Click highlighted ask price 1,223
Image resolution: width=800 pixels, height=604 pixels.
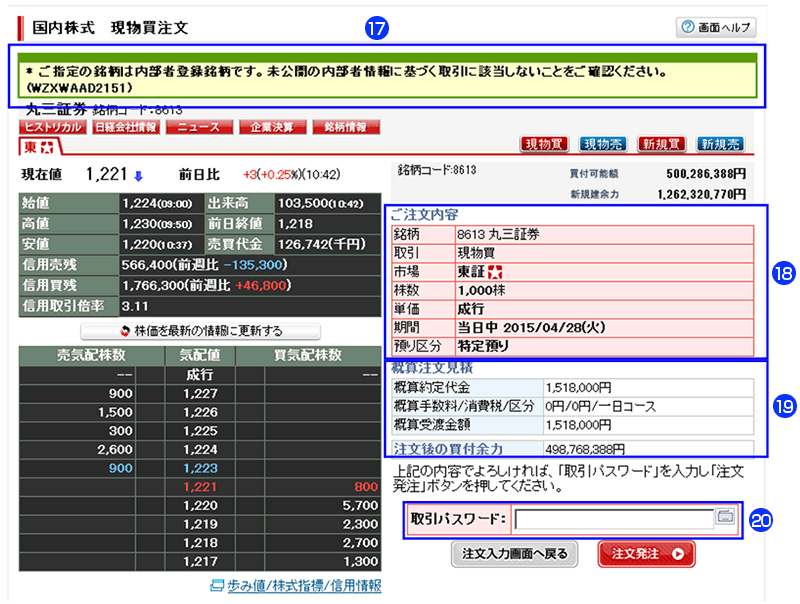click(x=200, y=468)
